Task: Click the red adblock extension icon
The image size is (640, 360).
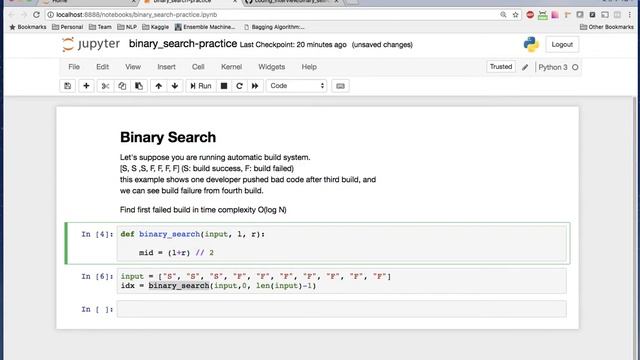Action: click(530, 15)
